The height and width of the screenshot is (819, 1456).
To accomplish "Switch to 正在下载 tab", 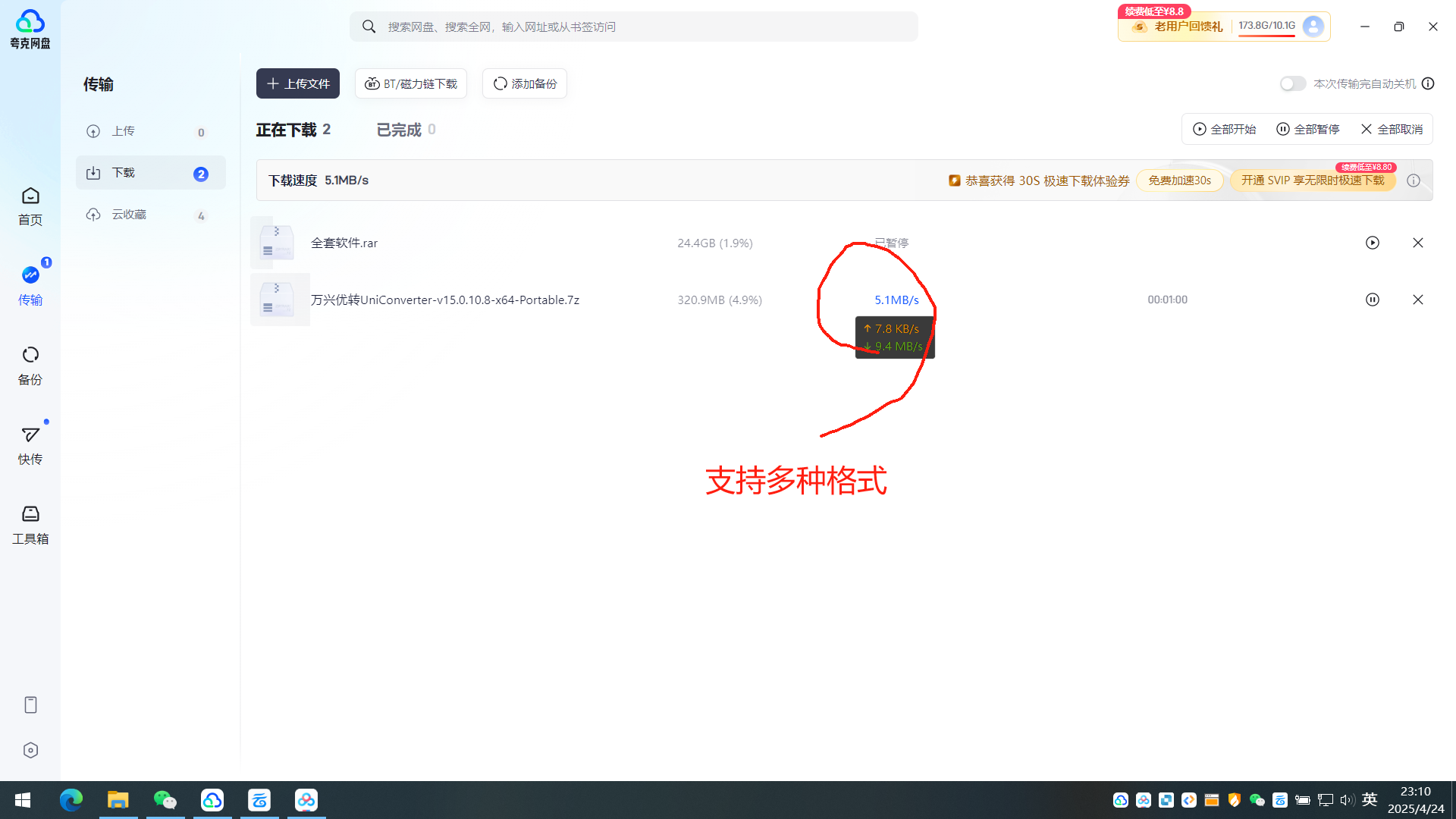I will 293,130.
